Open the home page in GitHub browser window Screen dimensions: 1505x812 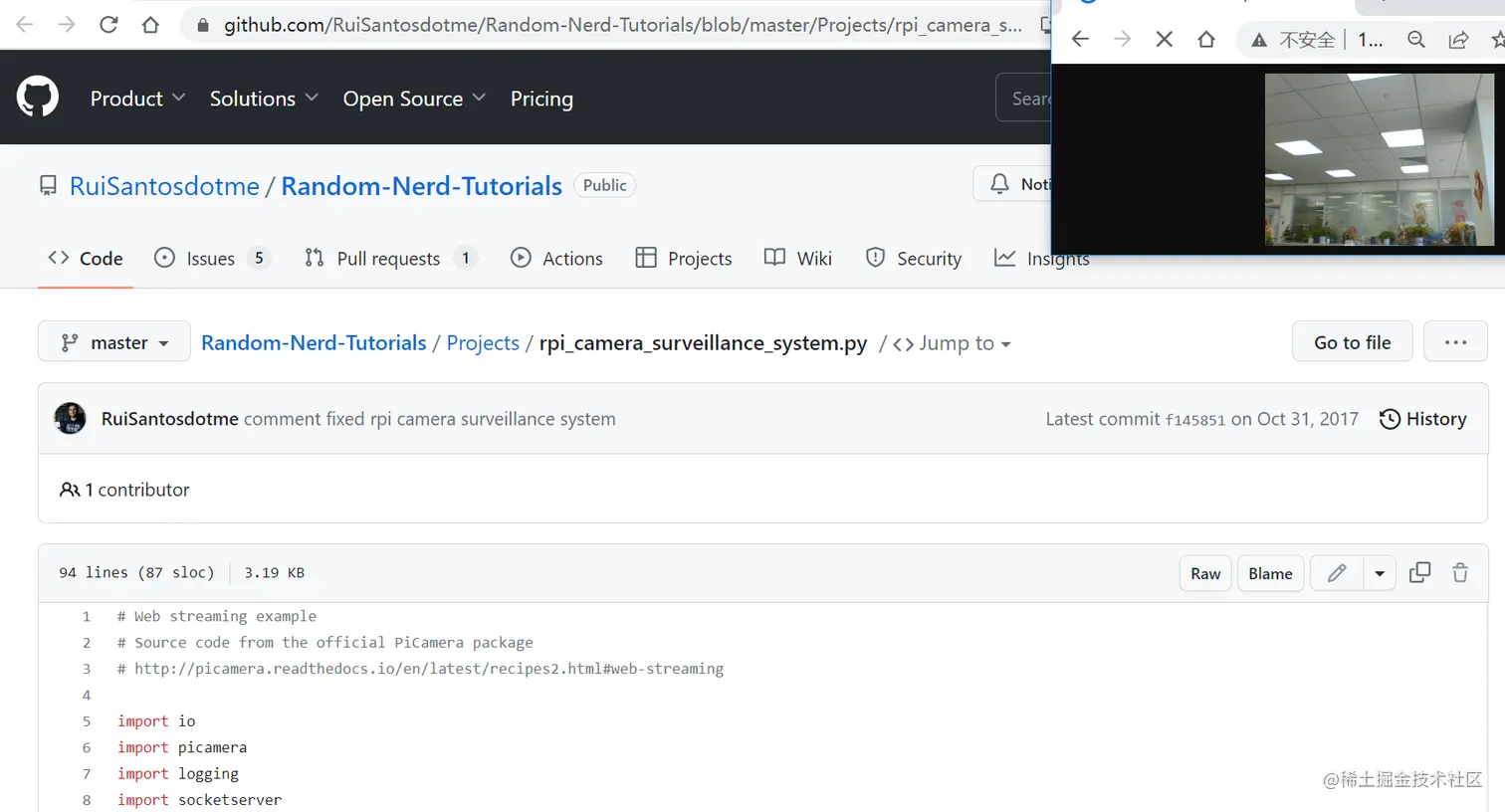(150, 25)
